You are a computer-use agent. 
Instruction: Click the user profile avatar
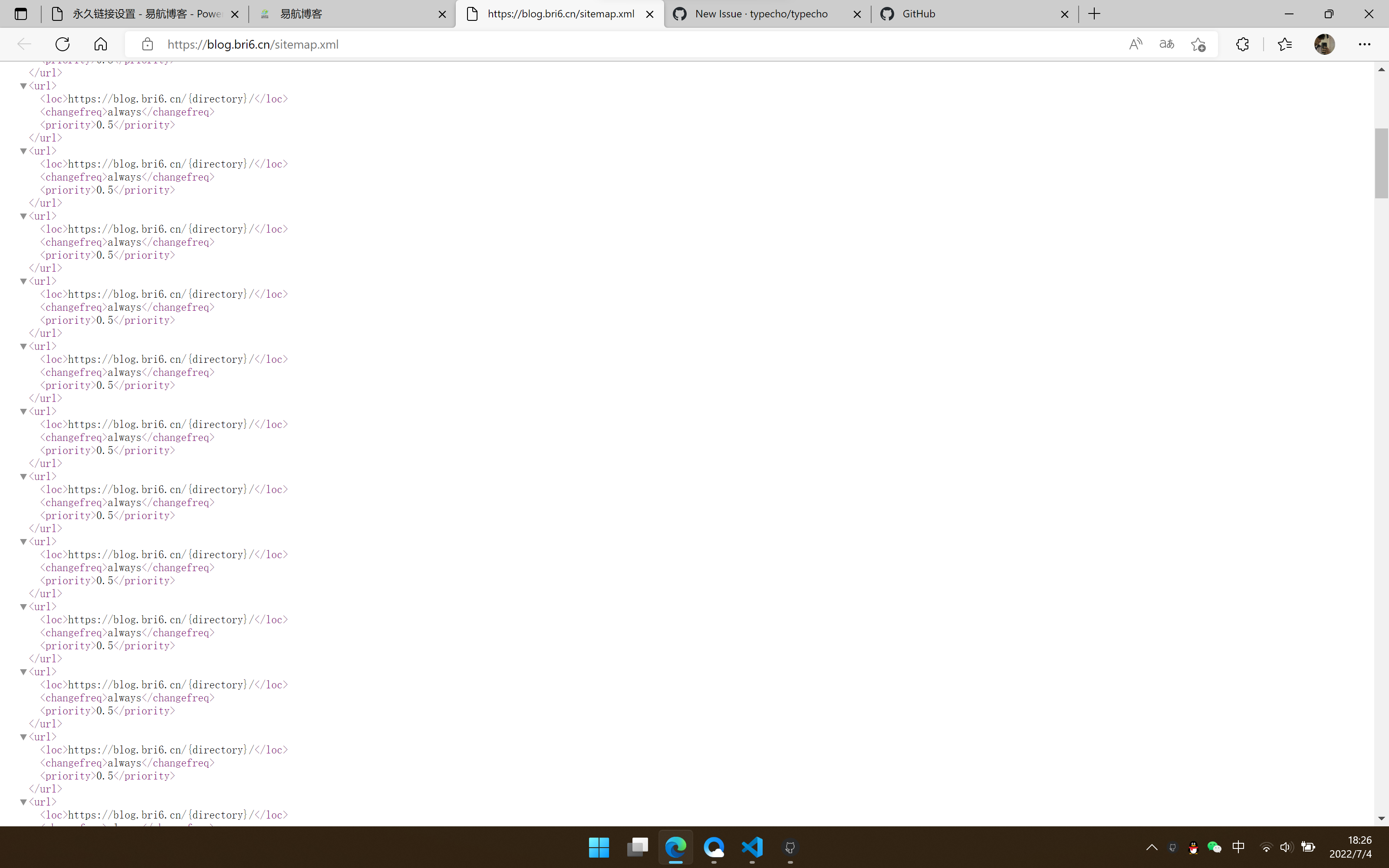tap(1324, 44)
